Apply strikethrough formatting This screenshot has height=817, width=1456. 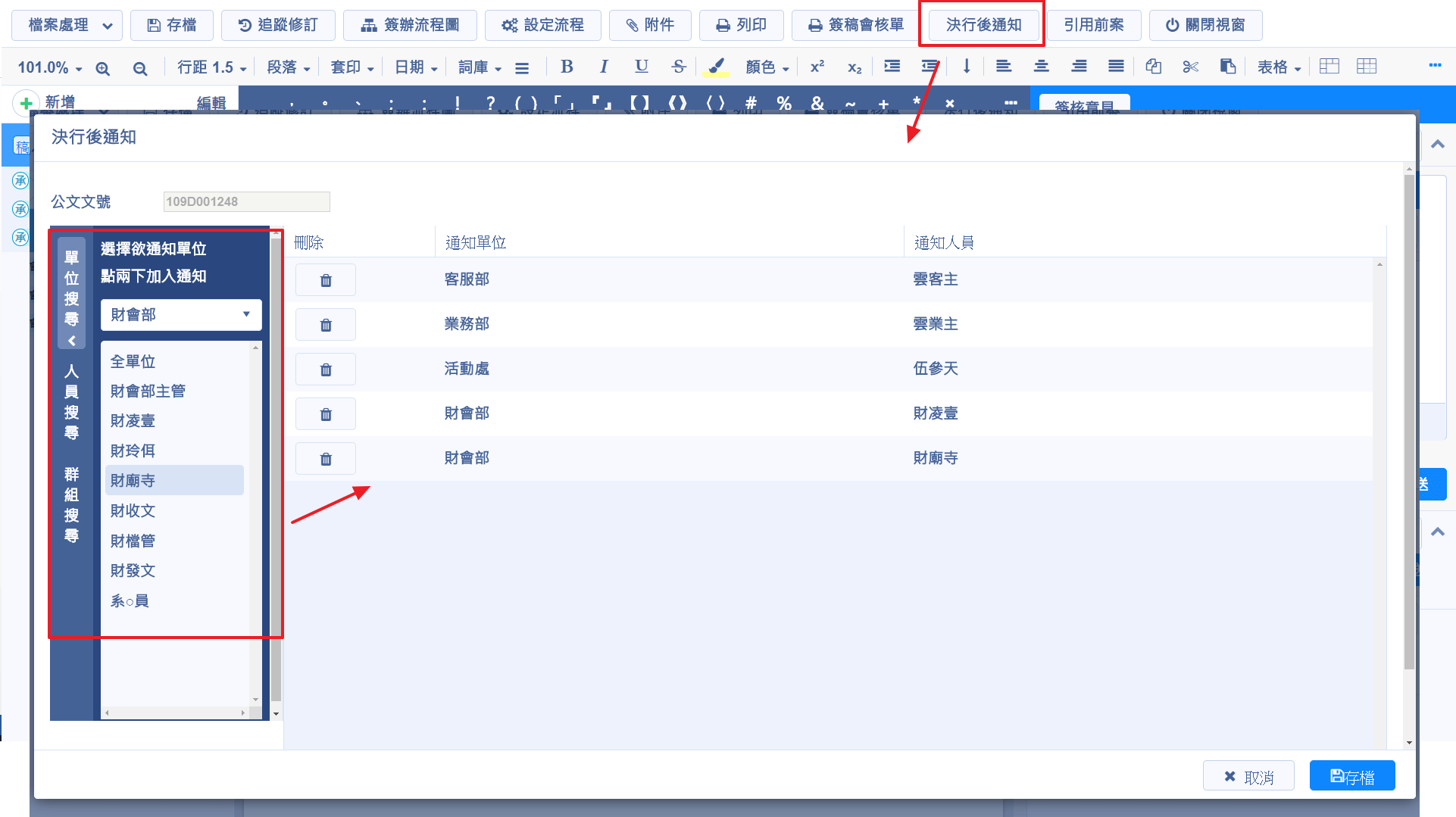click(678, 67)
